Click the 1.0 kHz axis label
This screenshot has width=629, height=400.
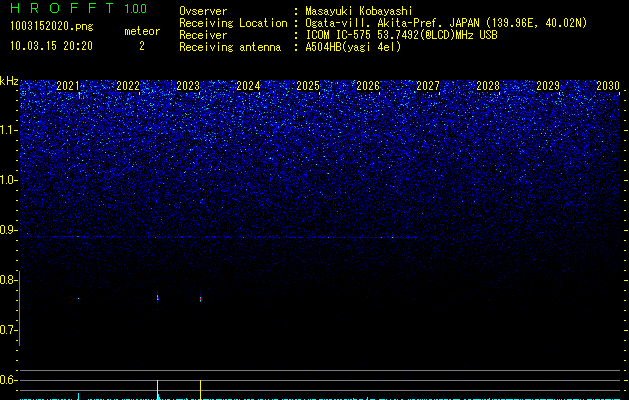click(9, 180)
